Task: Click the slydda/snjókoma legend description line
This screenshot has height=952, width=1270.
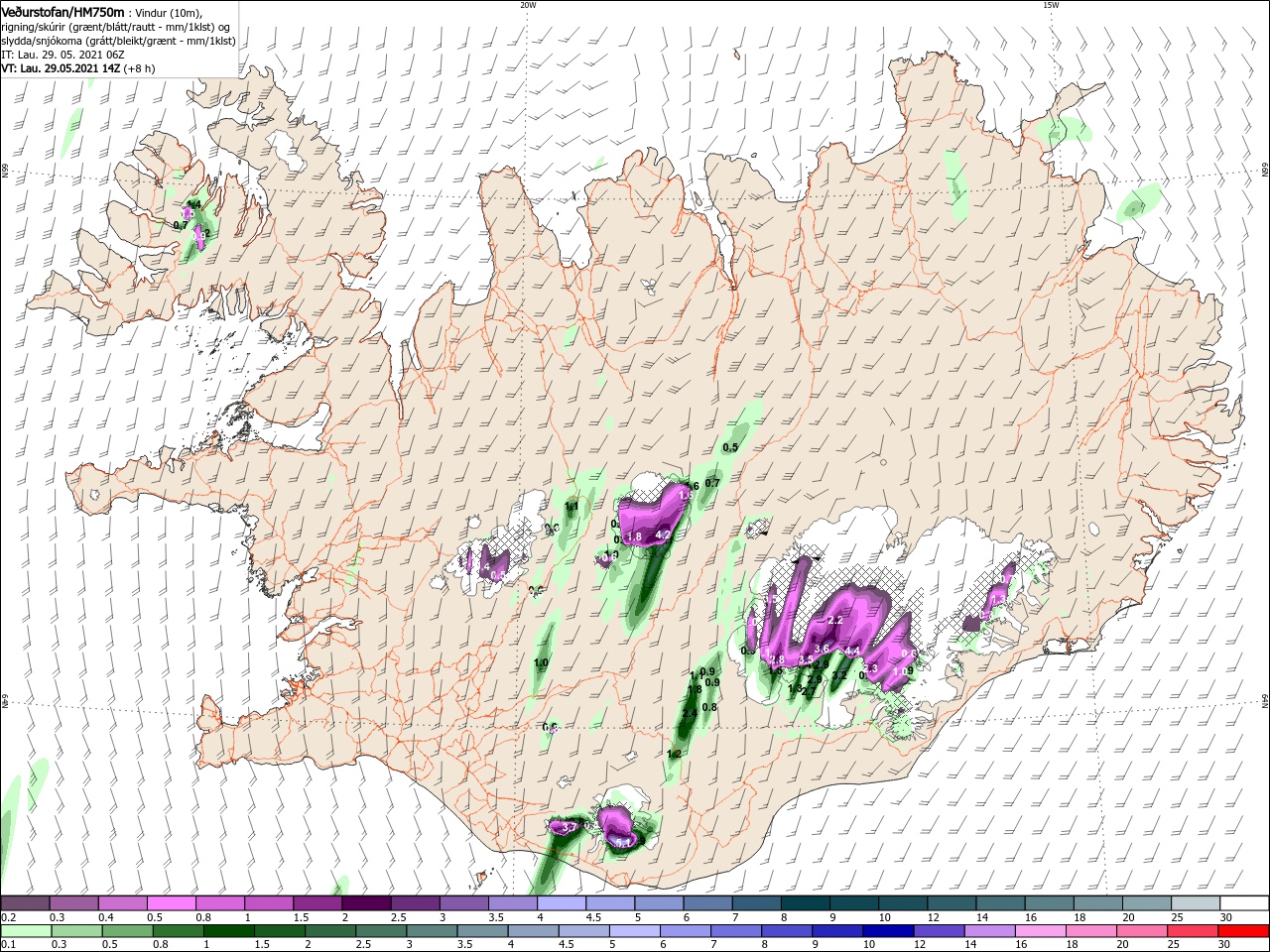Action: (x=118, y=41)
